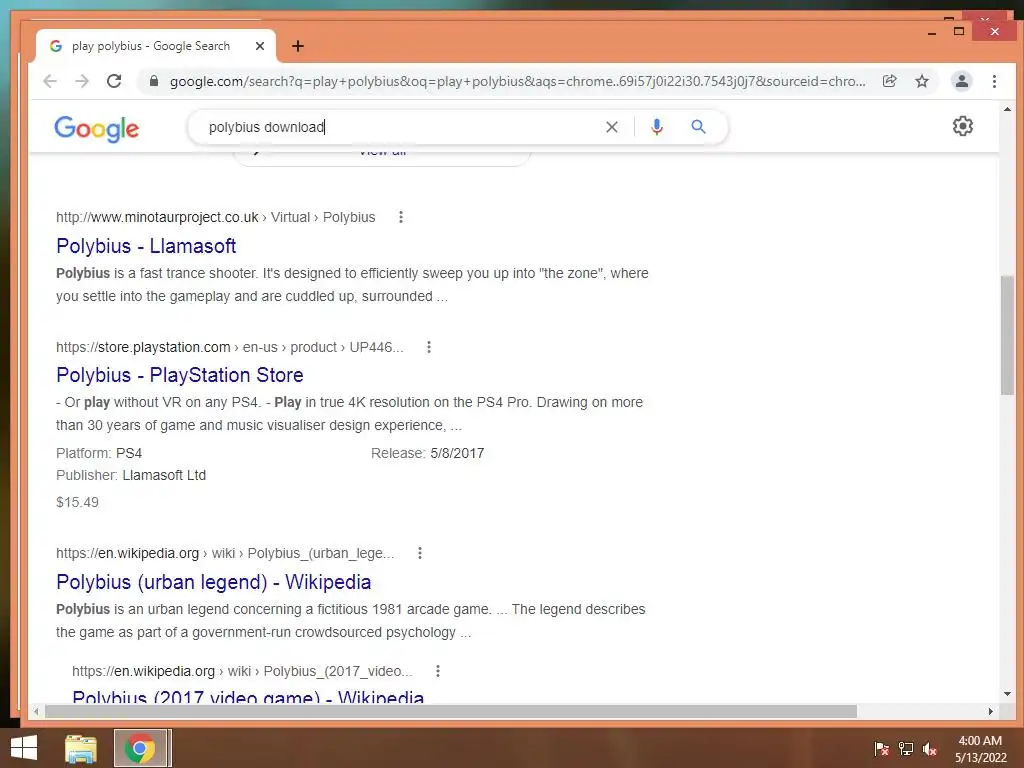Submit search with the magnifier icon
The image size is (1024, 768).
(698, 127)
